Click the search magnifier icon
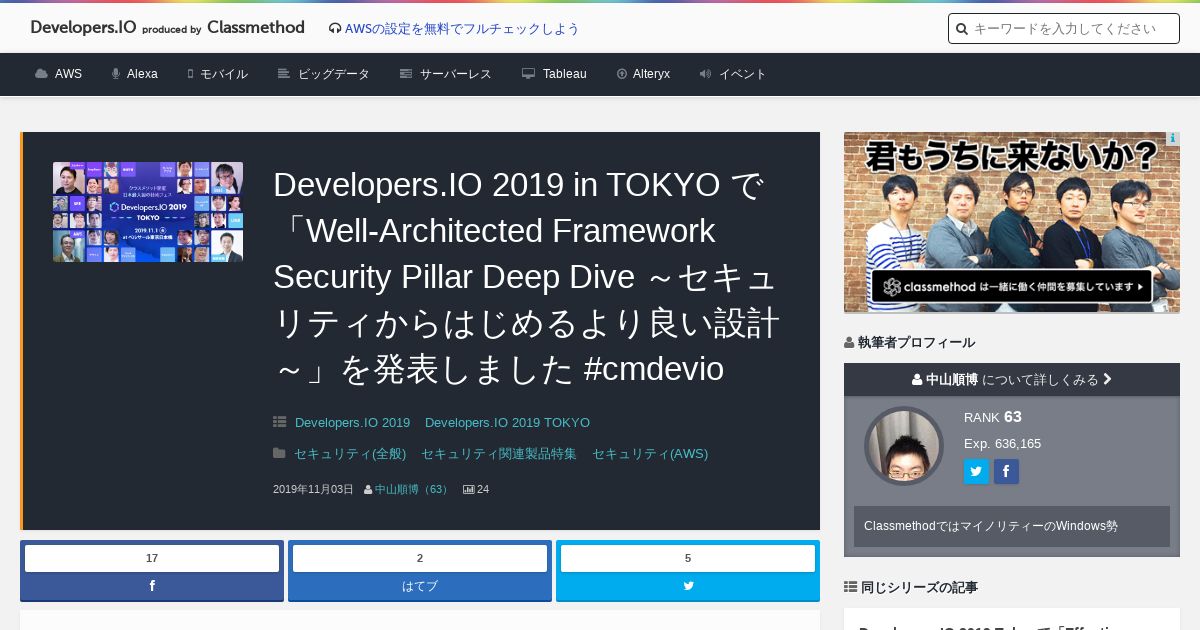Viewport: 1200px width, 630px height. (x=962, y=29)
